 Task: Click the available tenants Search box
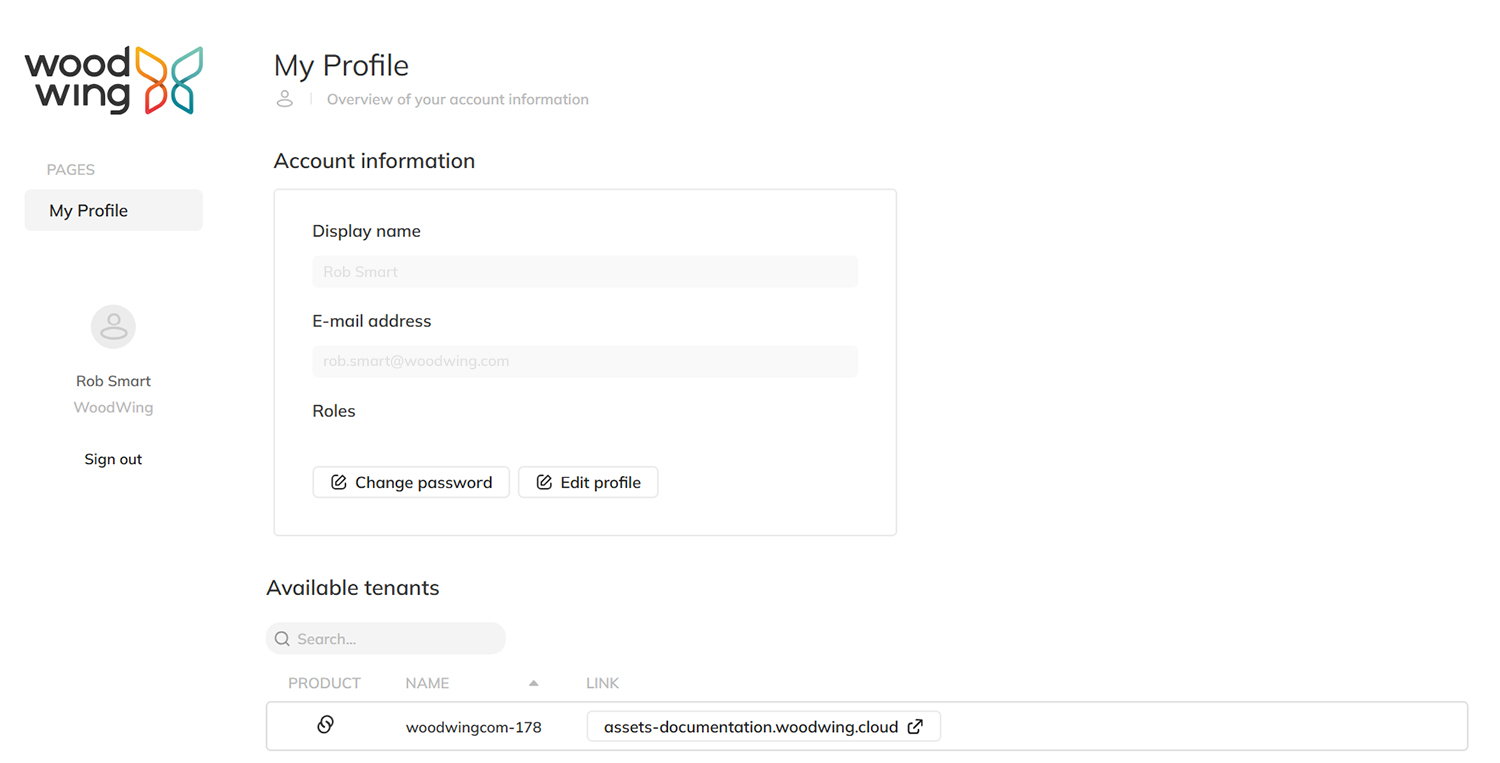tap(386, 639)
